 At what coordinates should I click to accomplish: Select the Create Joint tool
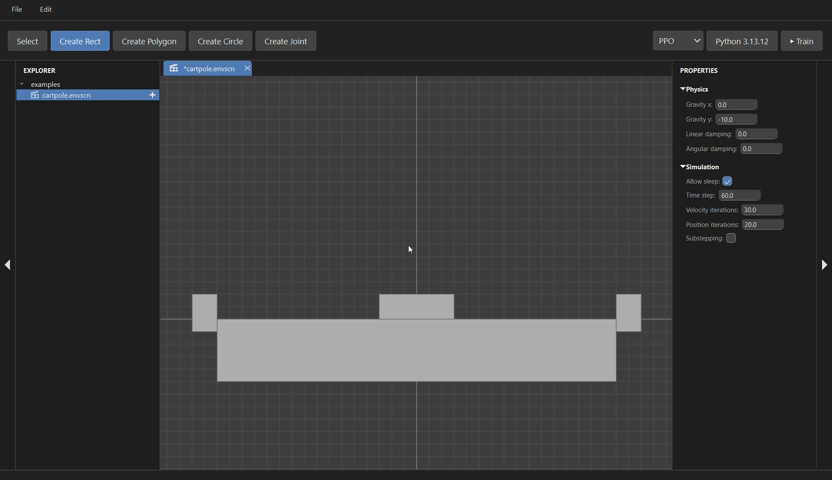pos(285,41)
